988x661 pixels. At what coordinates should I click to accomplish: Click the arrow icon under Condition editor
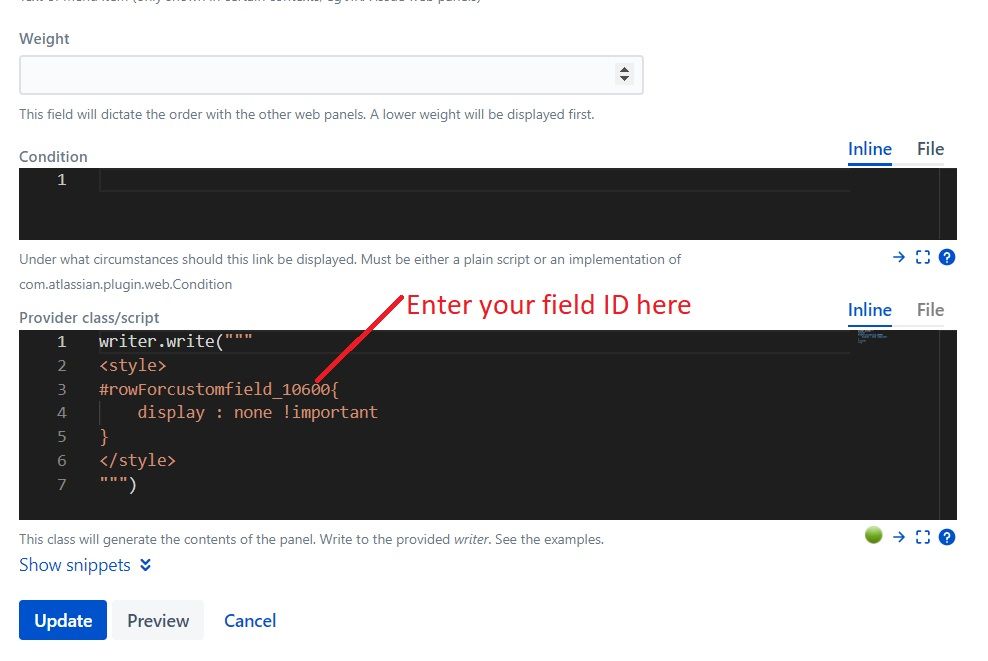pos(899,257)
